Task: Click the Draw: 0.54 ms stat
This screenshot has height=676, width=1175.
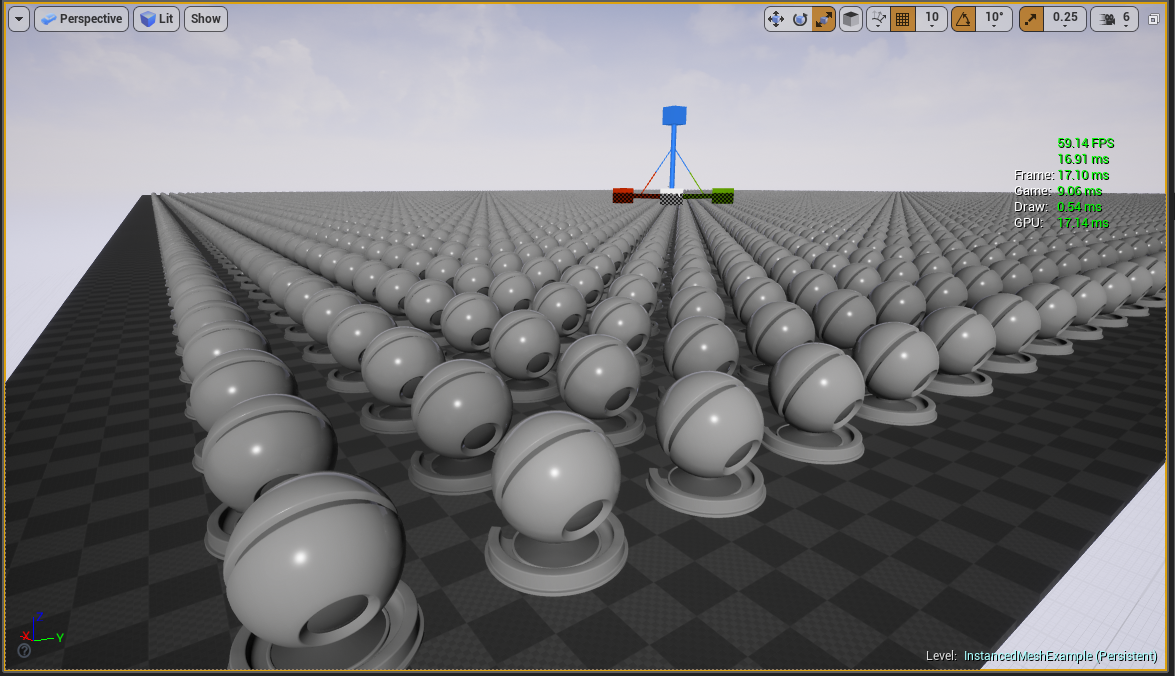Action: coord(1058,207)
